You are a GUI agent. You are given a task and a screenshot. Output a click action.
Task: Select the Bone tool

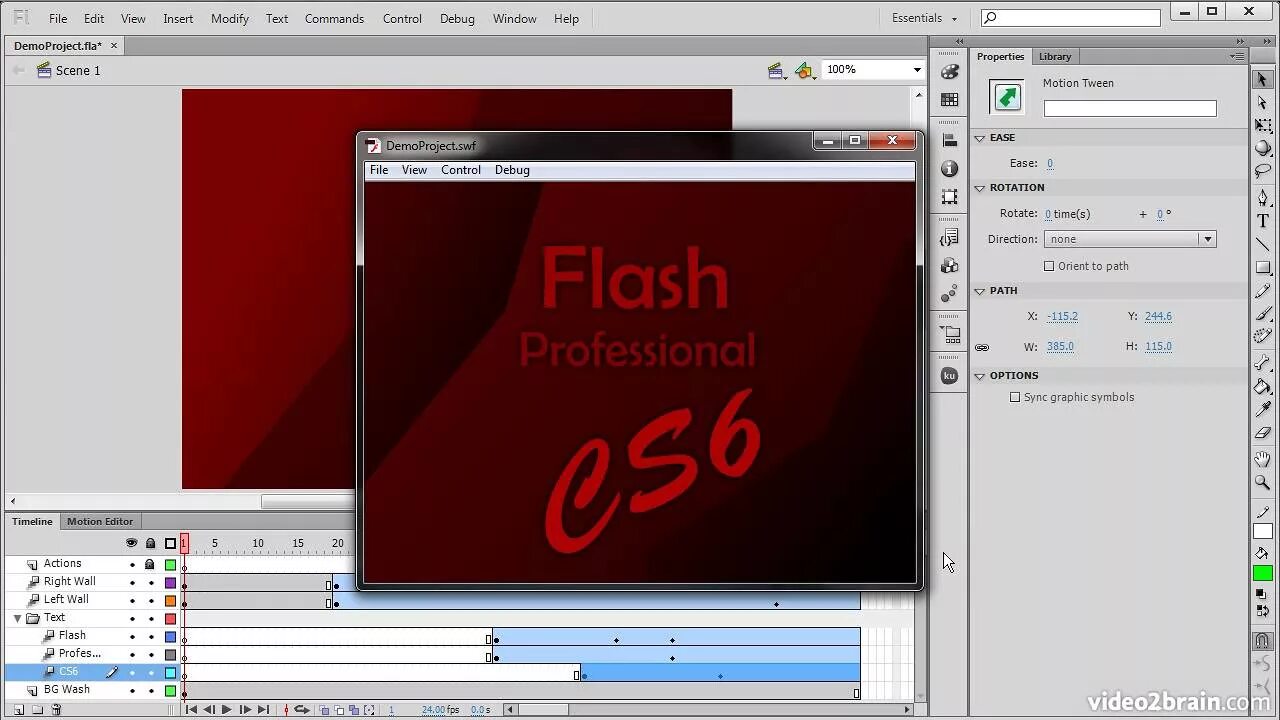click(1262, 364)
